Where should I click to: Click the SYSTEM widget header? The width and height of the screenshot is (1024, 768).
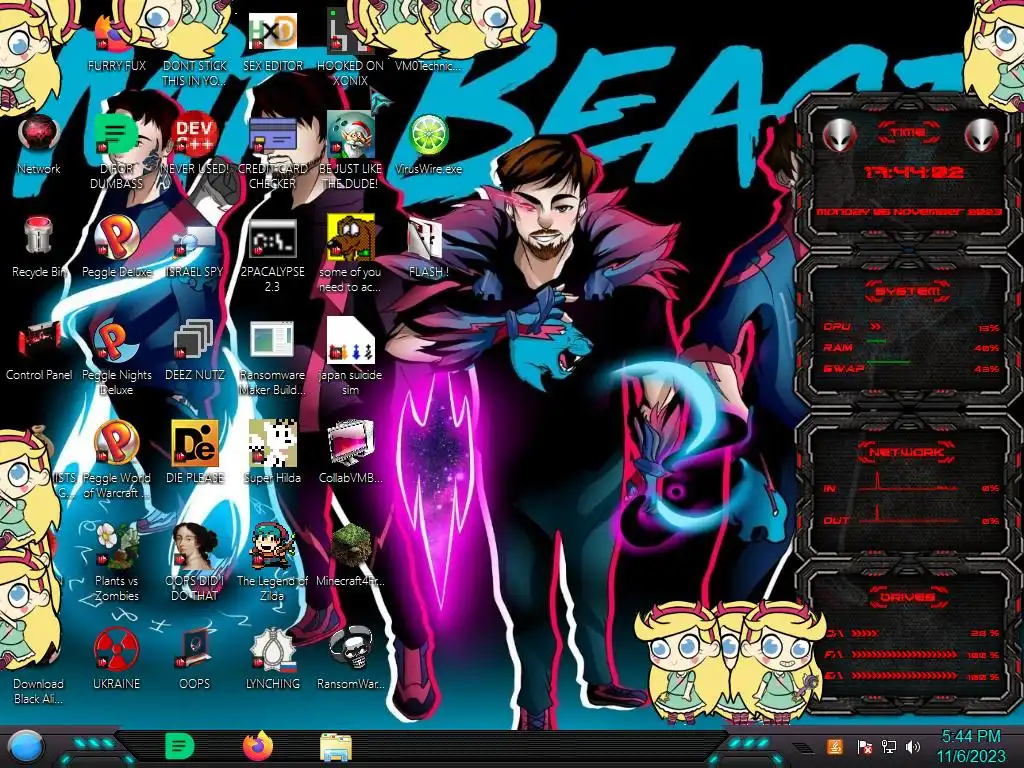(907, 291)
